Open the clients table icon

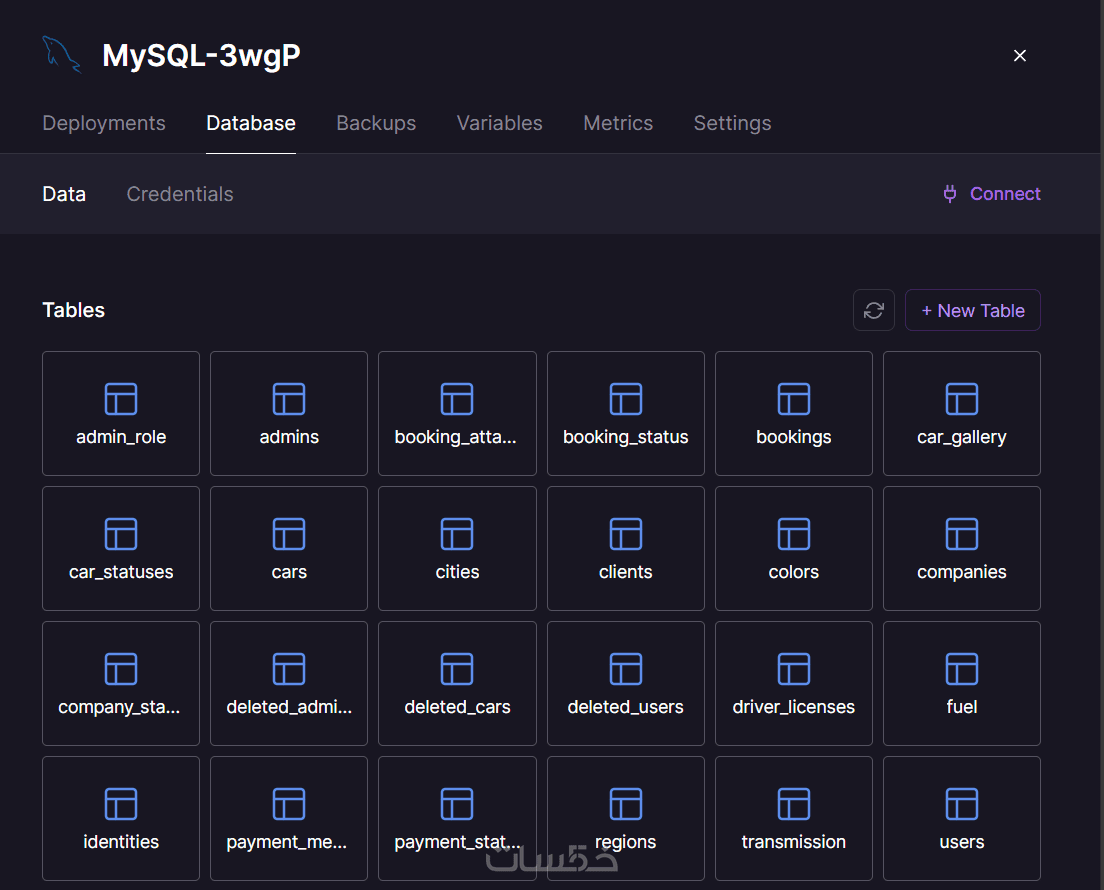[x=625, y=534]
